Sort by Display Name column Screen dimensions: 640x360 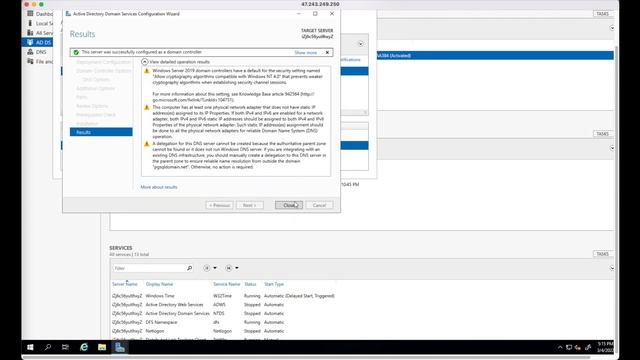[x=159, y=284]
